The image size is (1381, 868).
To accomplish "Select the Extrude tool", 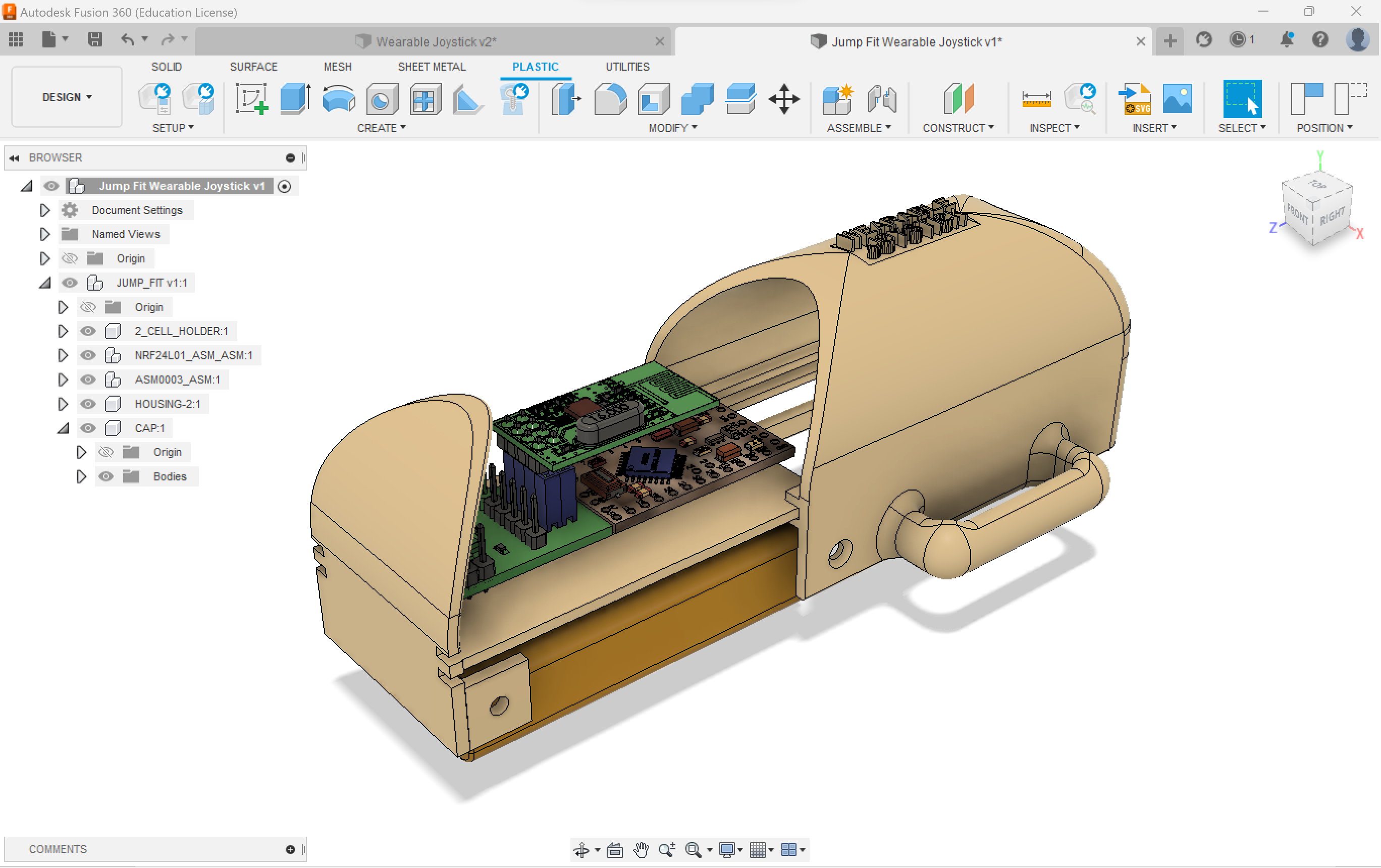I will (x=295, y=98).
